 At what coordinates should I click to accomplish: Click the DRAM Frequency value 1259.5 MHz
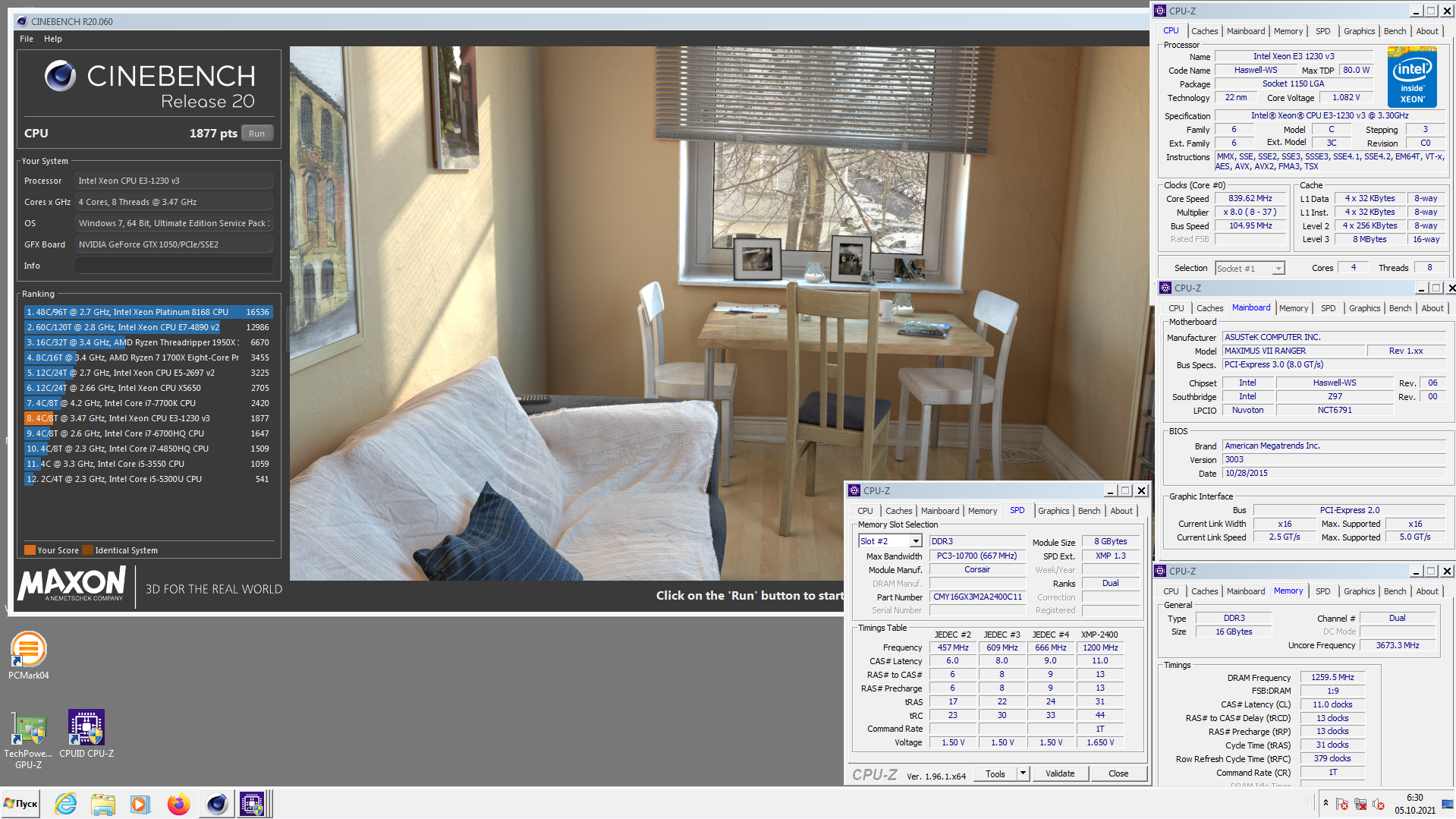[1332, 677]
